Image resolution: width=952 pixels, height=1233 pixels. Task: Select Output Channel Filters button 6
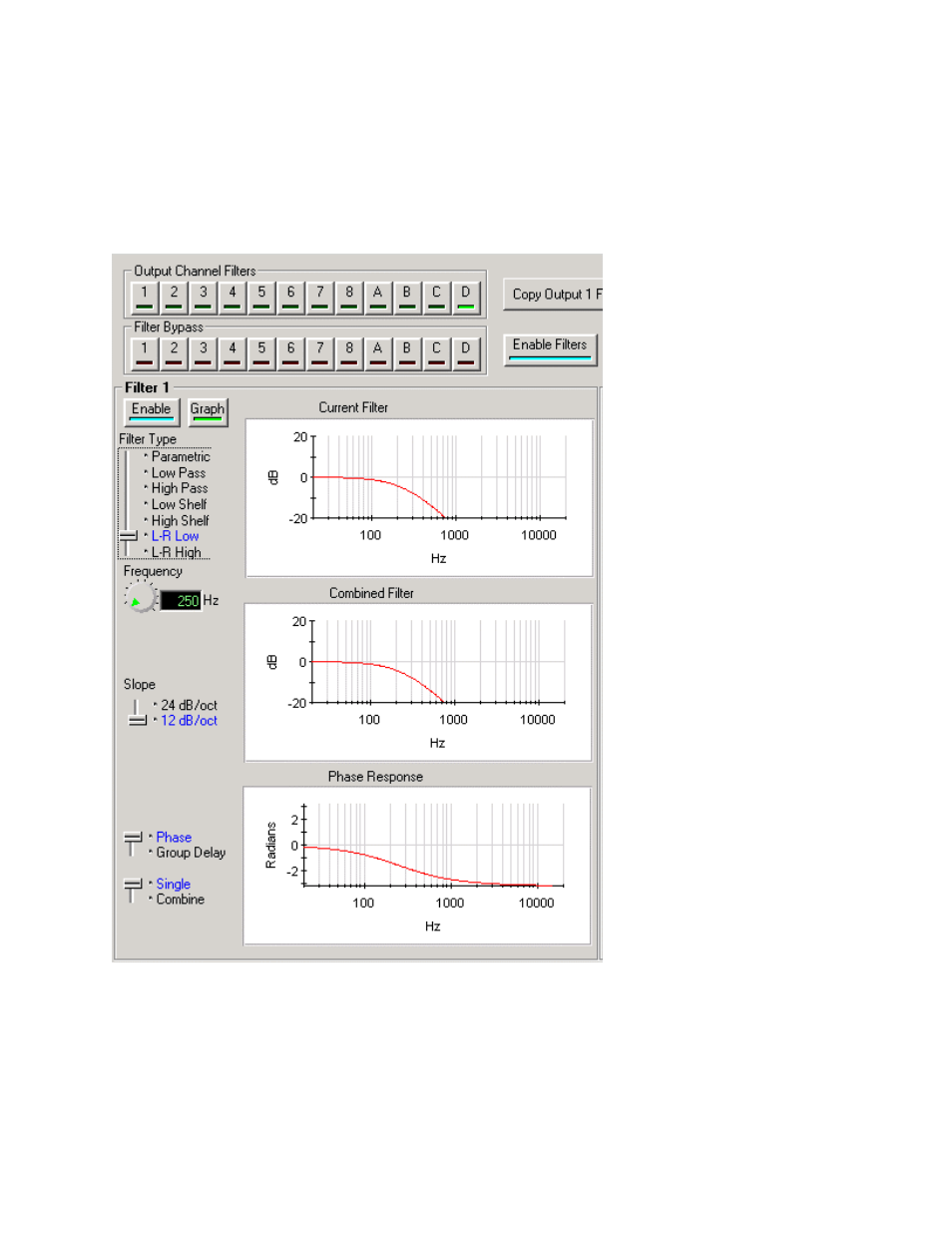(x=290, y=298)
